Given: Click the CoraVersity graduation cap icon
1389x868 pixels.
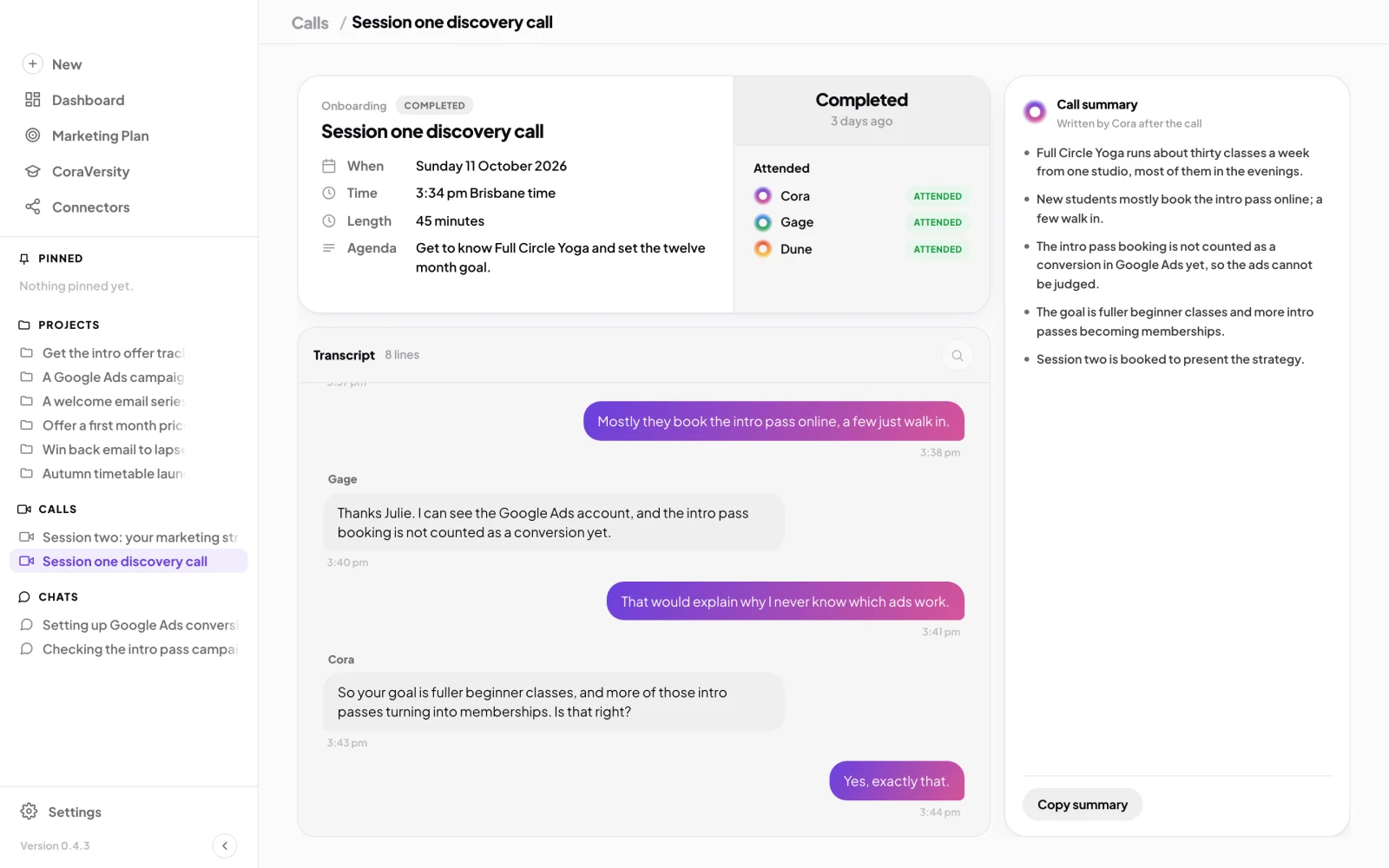Looking at the screenshot, I should click(33, 171).
